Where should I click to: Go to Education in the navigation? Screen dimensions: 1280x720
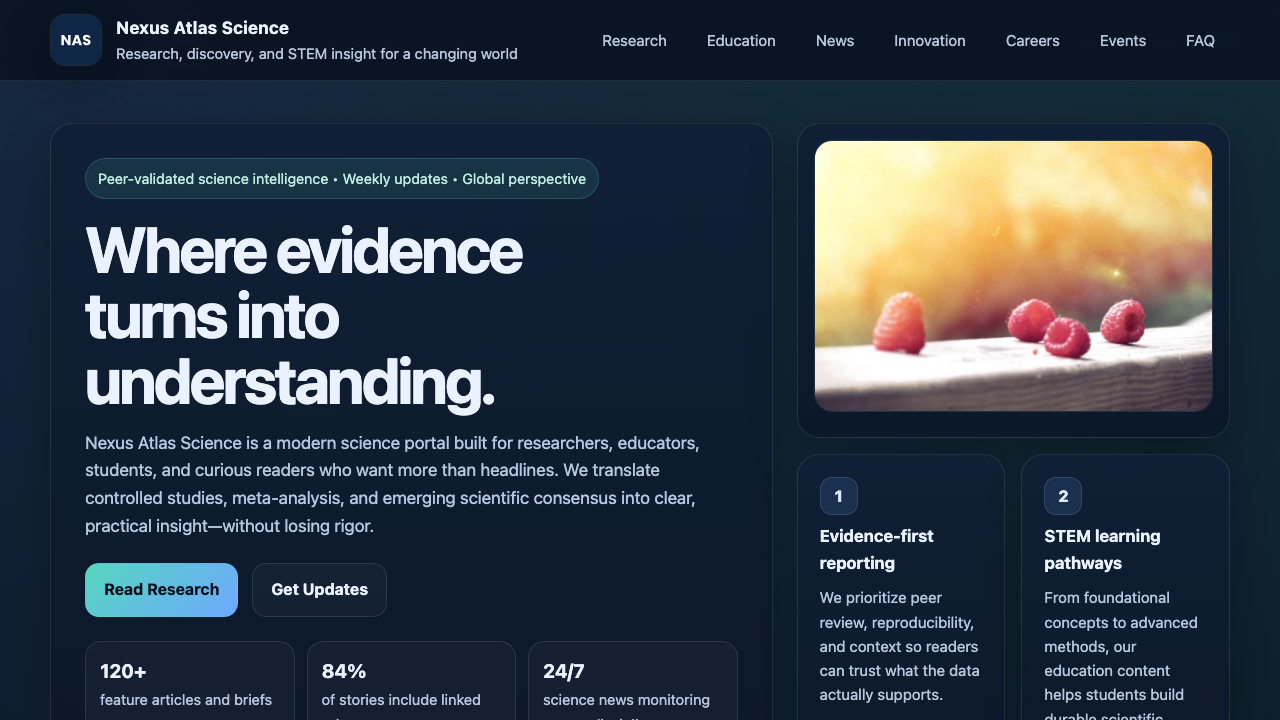[741, 41]
